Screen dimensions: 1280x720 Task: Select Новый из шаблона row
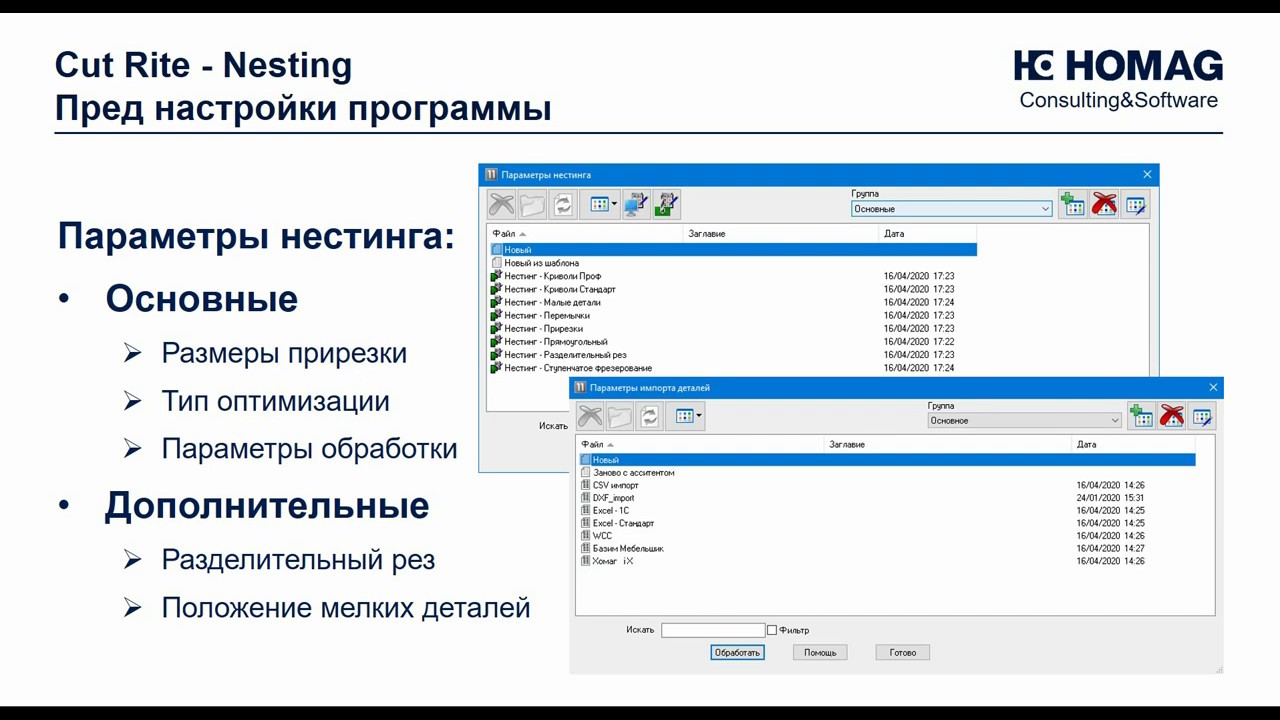pyautogui.click(x=732, y=263)
